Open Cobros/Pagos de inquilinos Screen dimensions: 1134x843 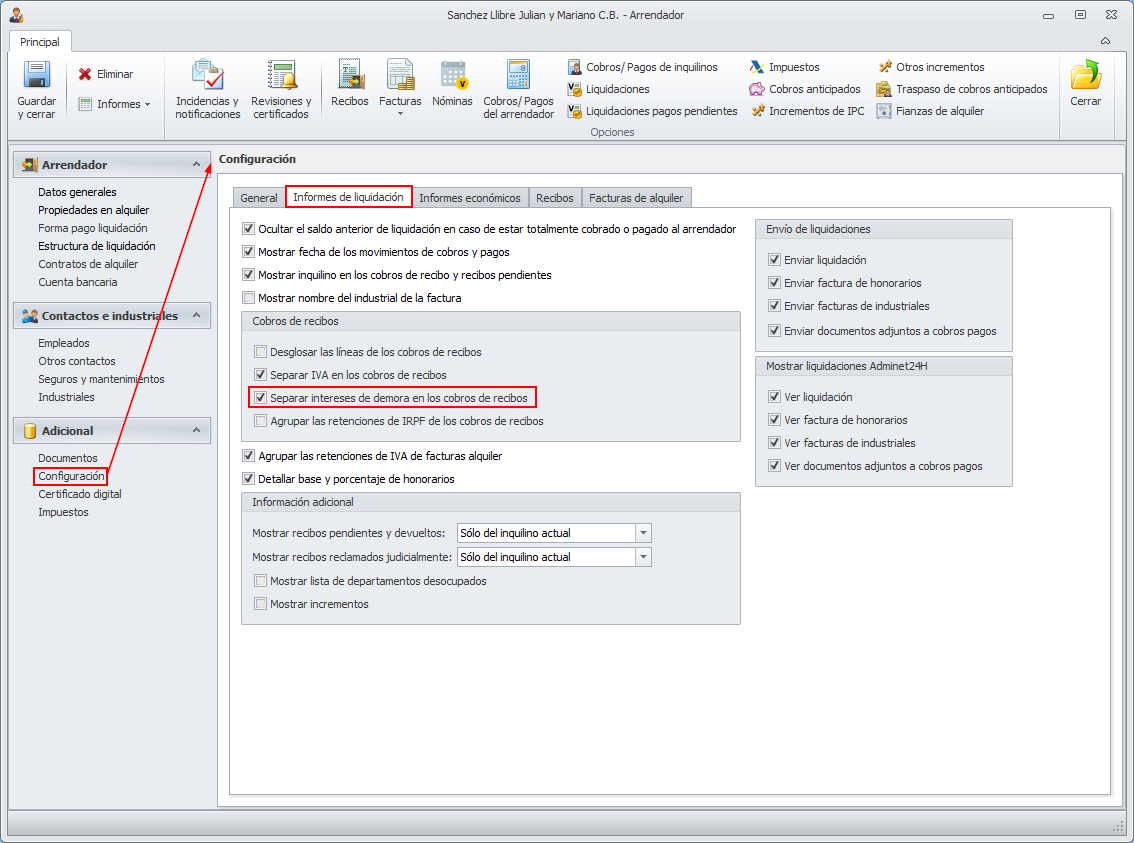[x=643, y=67]
